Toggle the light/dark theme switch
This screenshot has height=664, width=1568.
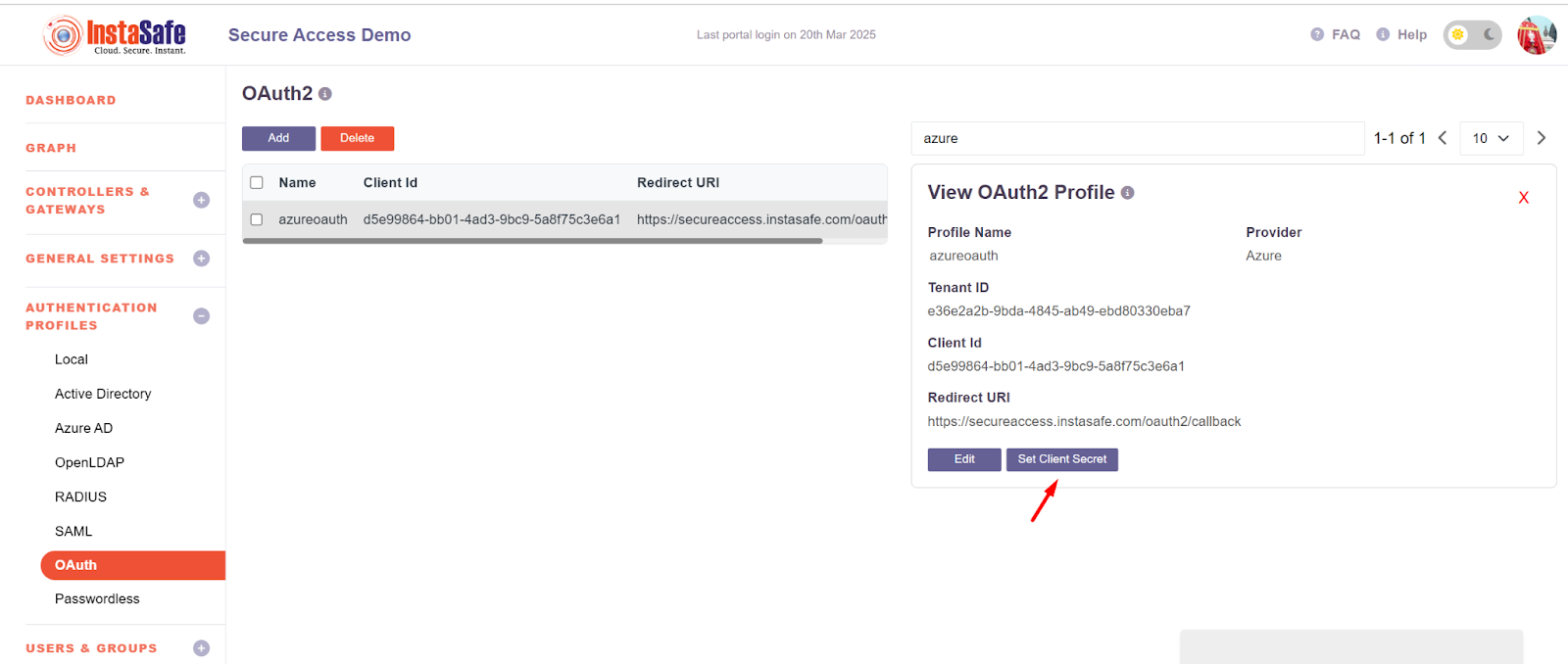coord(1472,35)
